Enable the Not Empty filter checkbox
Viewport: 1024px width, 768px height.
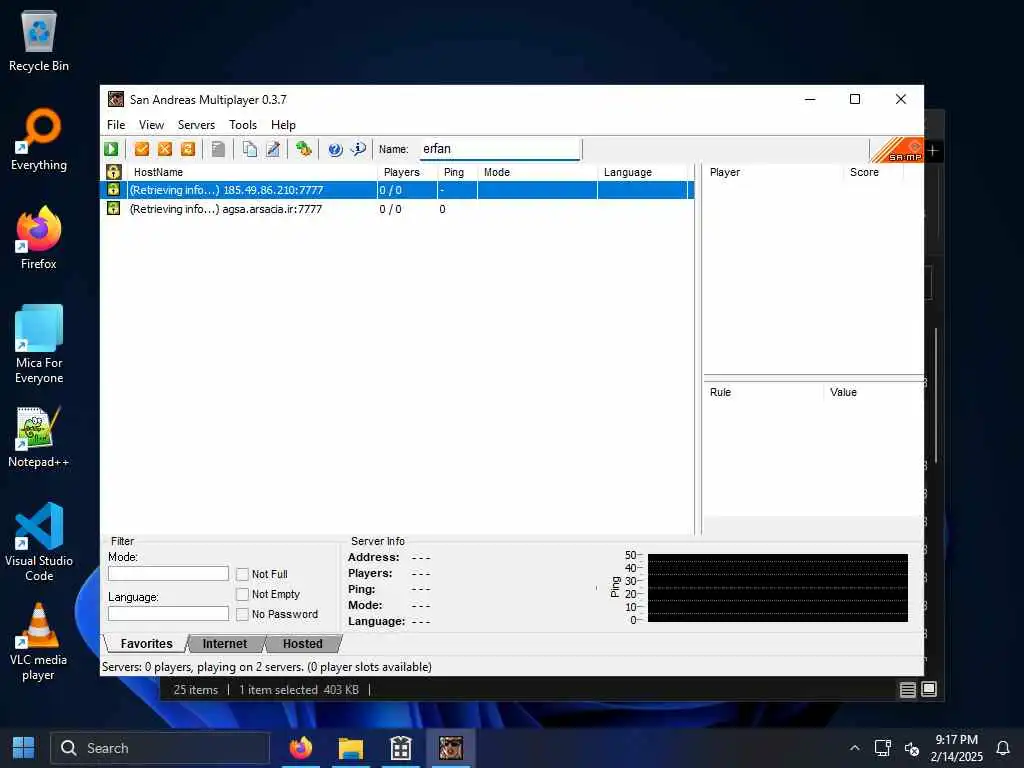click(x=242, y=594)
